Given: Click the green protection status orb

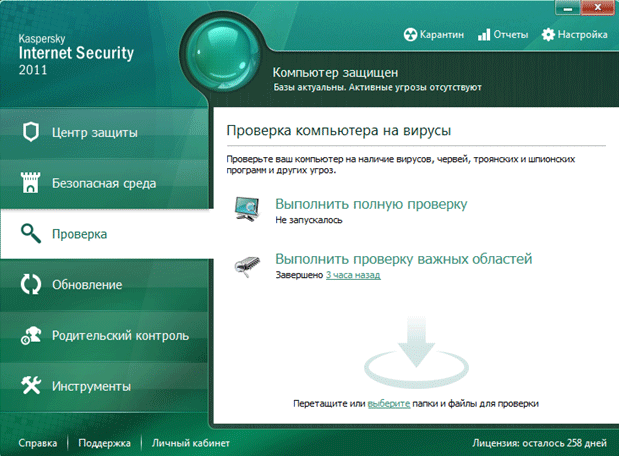Looking at the screenshot, I should 222,53.
